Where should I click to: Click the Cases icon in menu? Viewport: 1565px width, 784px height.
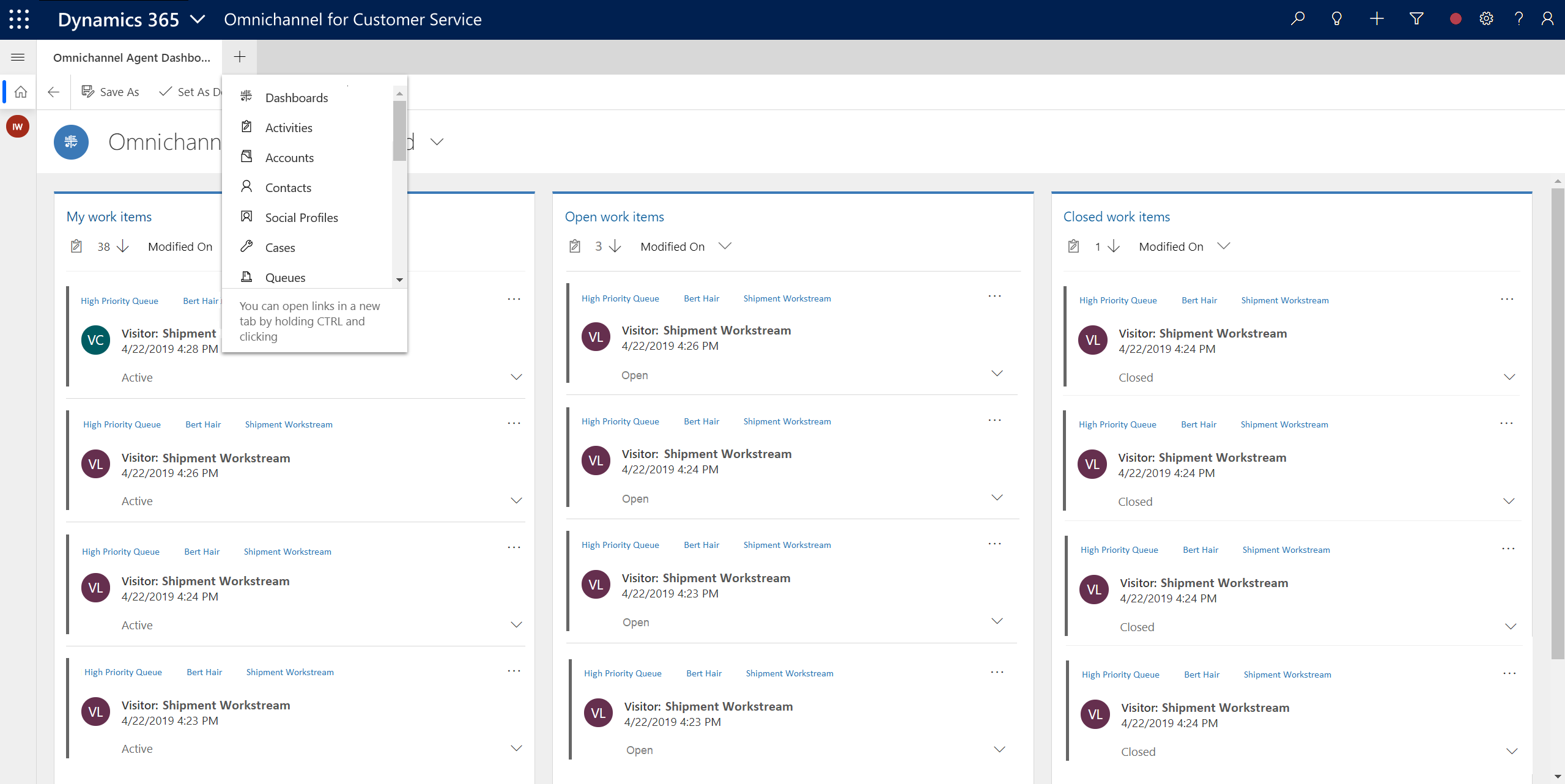[x=246, y=246]
